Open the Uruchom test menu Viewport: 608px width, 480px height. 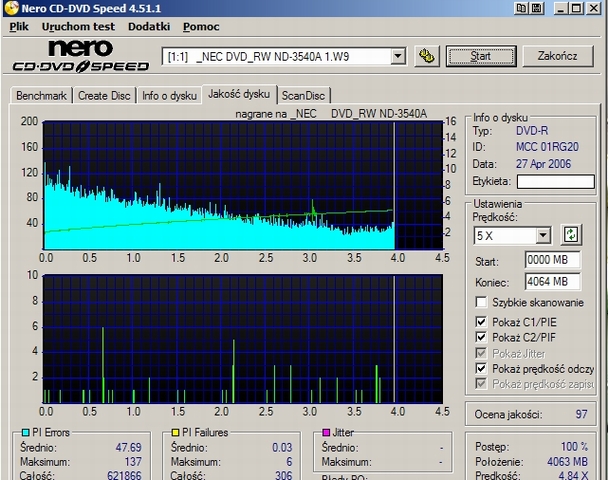[x=78, y=26]
